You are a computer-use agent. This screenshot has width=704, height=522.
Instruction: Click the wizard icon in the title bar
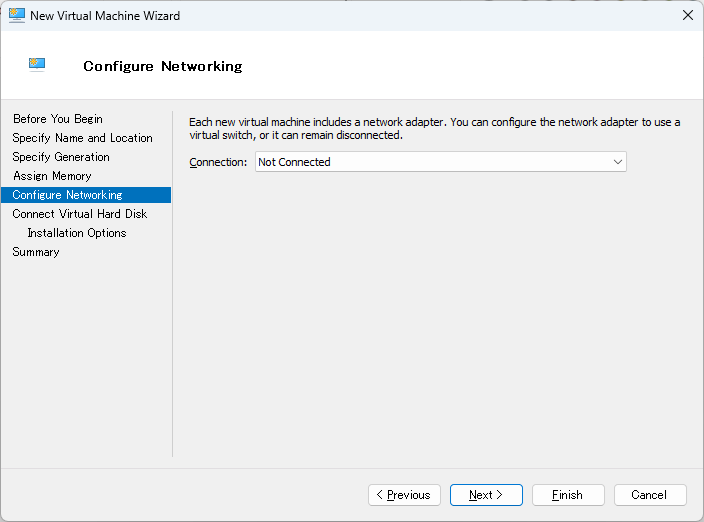[x=17, y=15]
